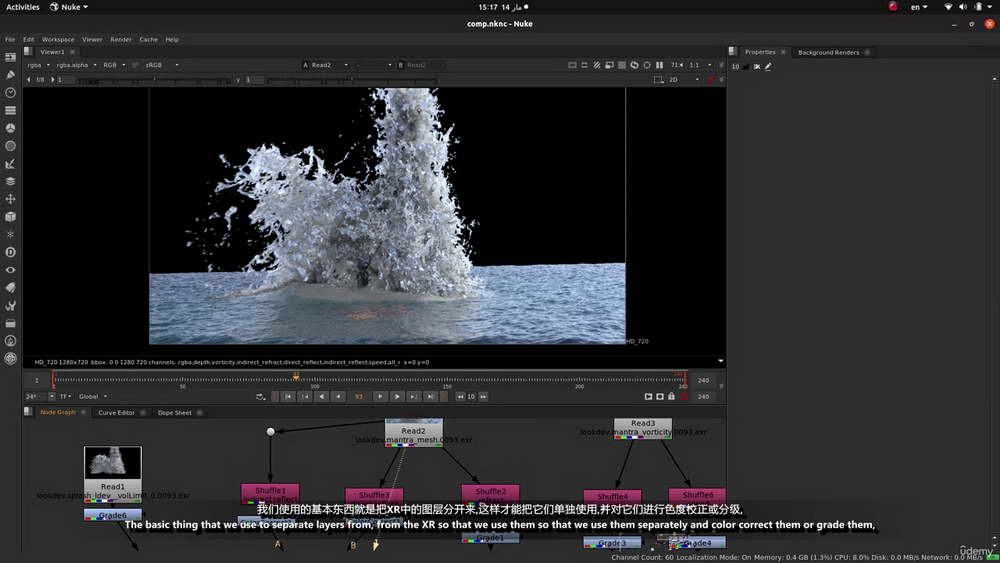The width and height of the screenshot is (1000, 563).
Task: Pause the viewer updates
Action: click(x=659, y=65)
